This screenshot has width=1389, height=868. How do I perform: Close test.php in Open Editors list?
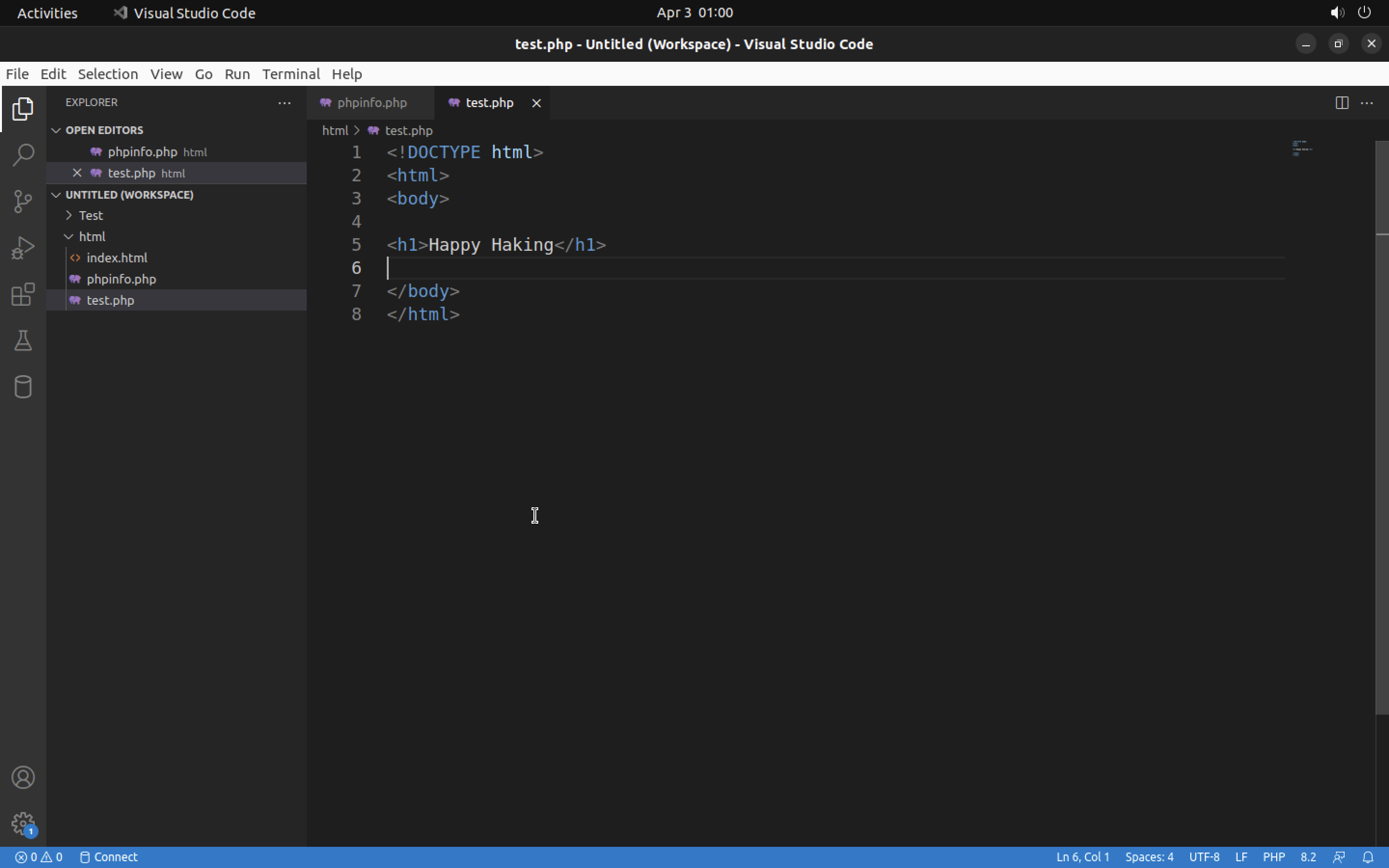[77, 173]
